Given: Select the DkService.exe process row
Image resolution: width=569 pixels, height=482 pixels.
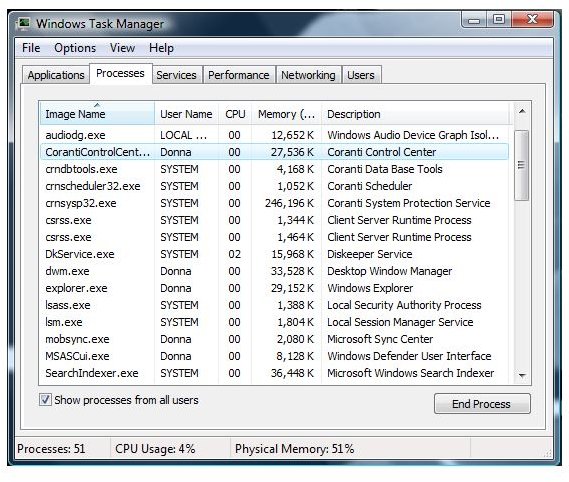Looking at the screenshot, I should tap(274, 254).
